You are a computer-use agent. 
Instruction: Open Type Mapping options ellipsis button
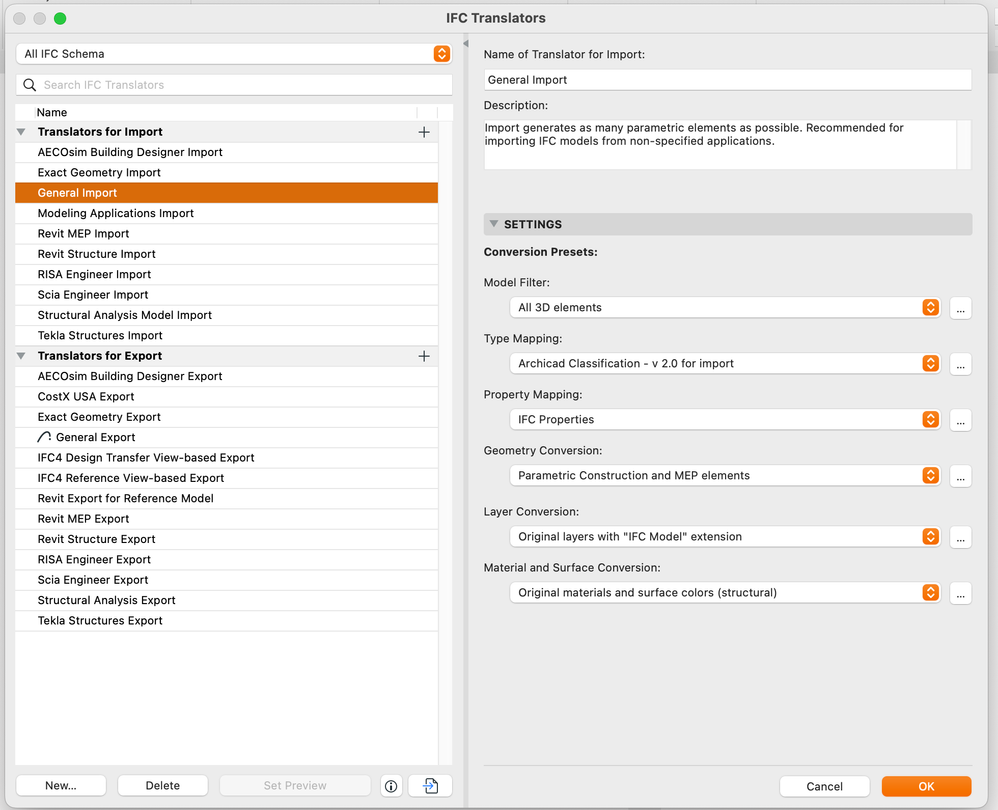(x=960, y=364)
